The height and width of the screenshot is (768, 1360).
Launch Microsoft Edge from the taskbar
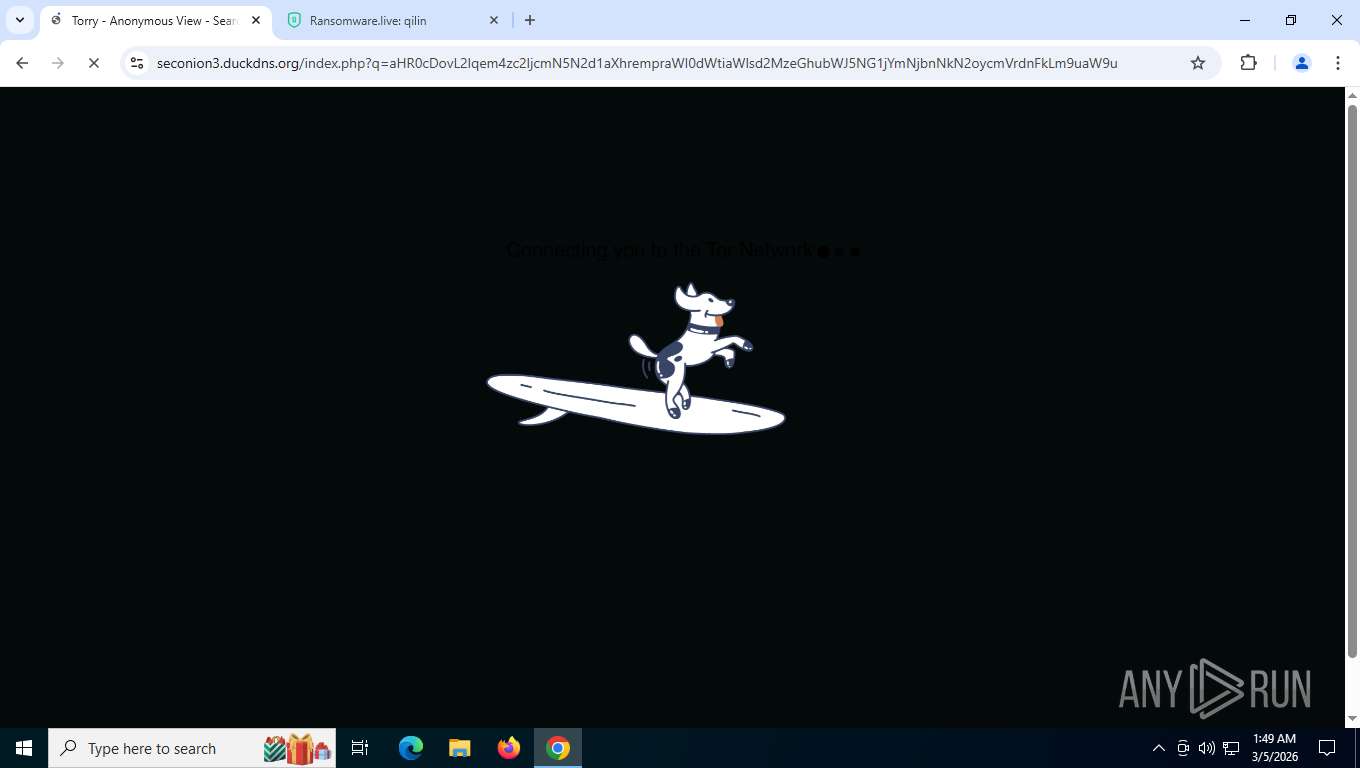coord(411,748)
